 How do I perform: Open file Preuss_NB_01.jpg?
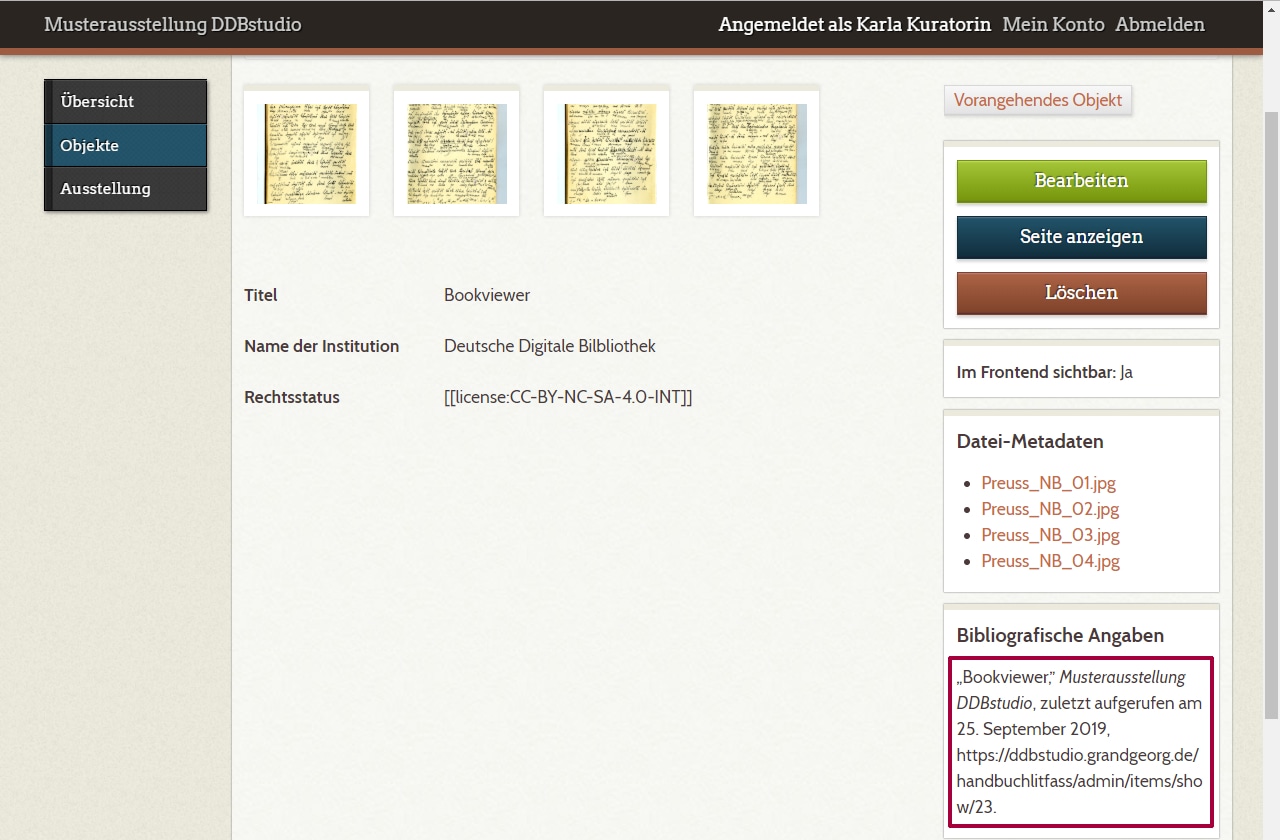[1048, 483]
